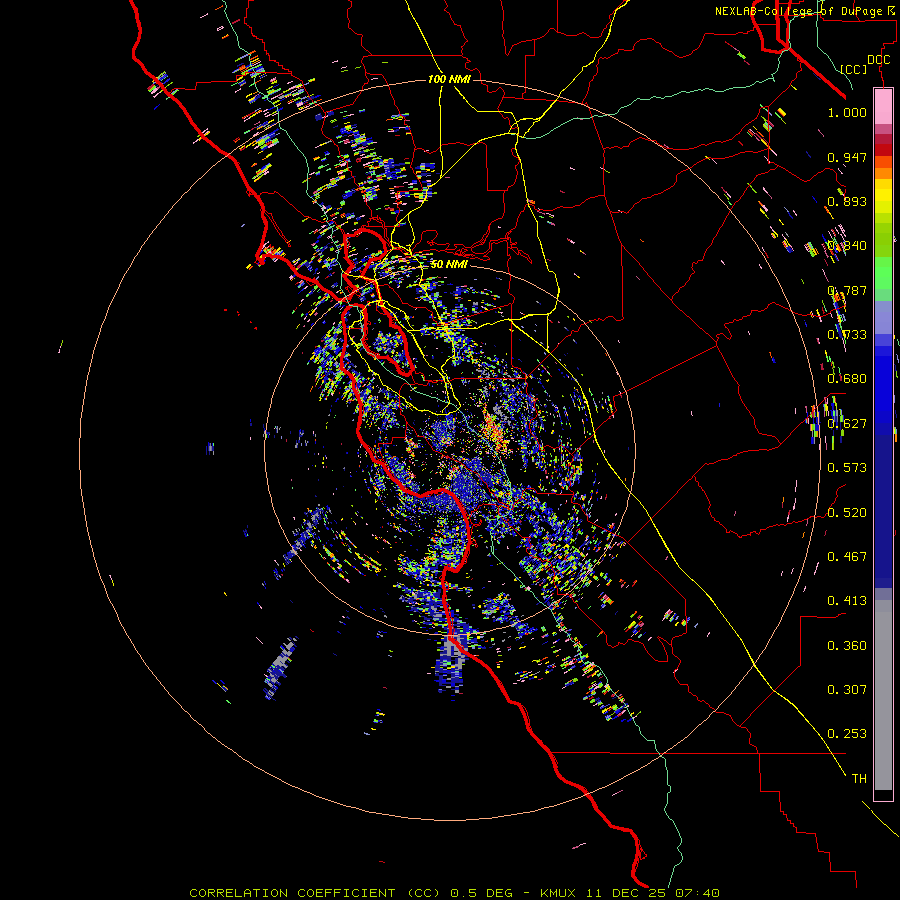Click the 50 NMI range ring label
Screen dimensions: 900x900
point(449,265)
